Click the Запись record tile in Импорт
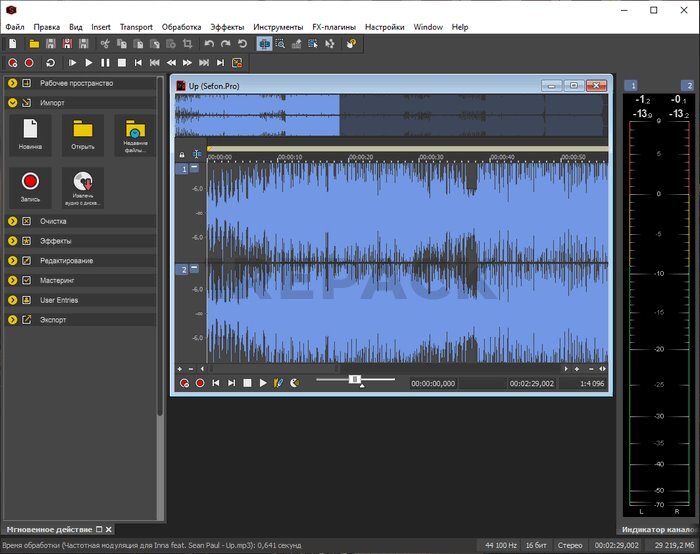 [x=30, y=185]
